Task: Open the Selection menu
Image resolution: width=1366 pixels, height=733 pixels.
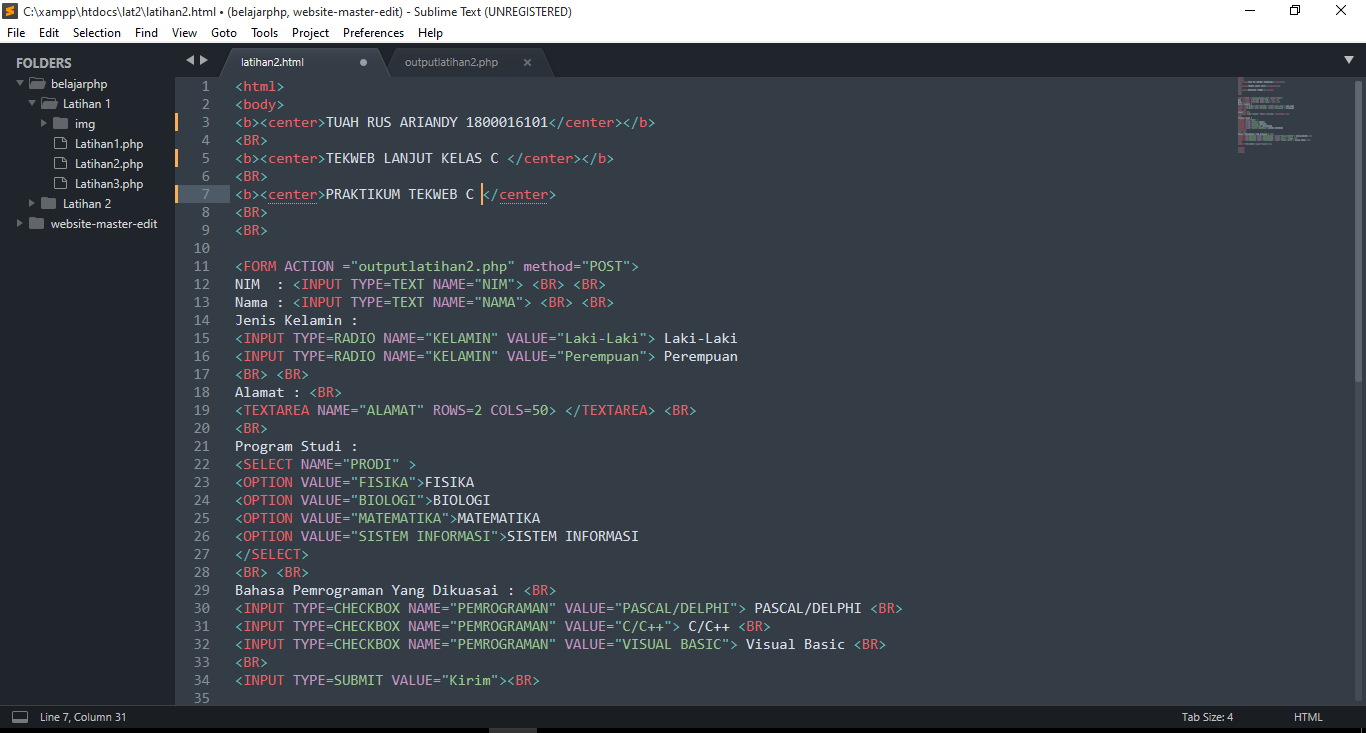Action: (97, 33)
